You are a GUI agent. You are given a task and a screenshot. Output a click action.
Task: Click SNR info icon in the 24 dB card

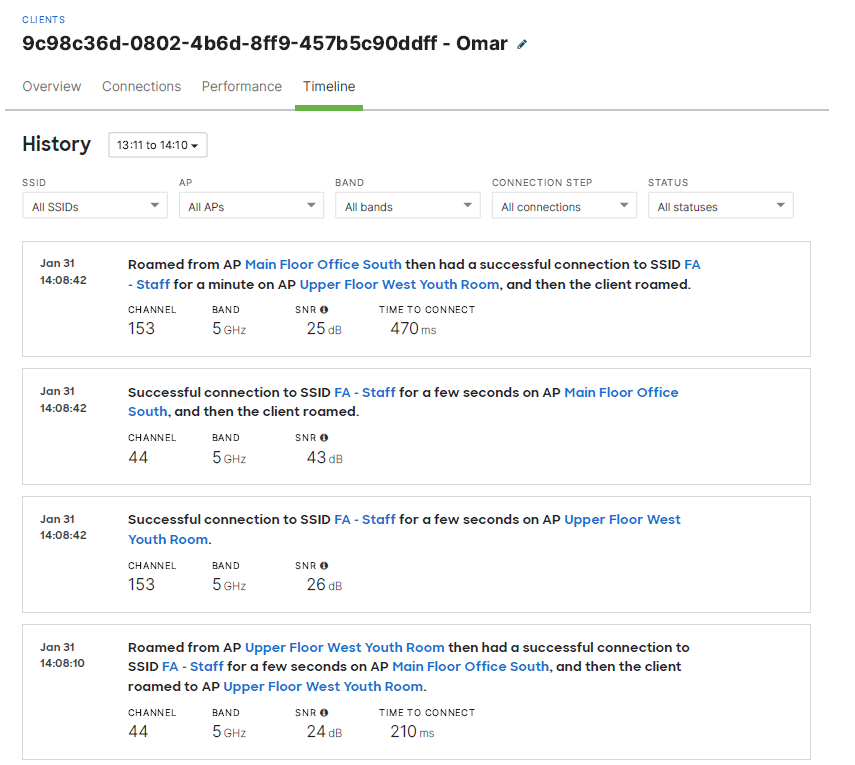(x=324, y=713)
